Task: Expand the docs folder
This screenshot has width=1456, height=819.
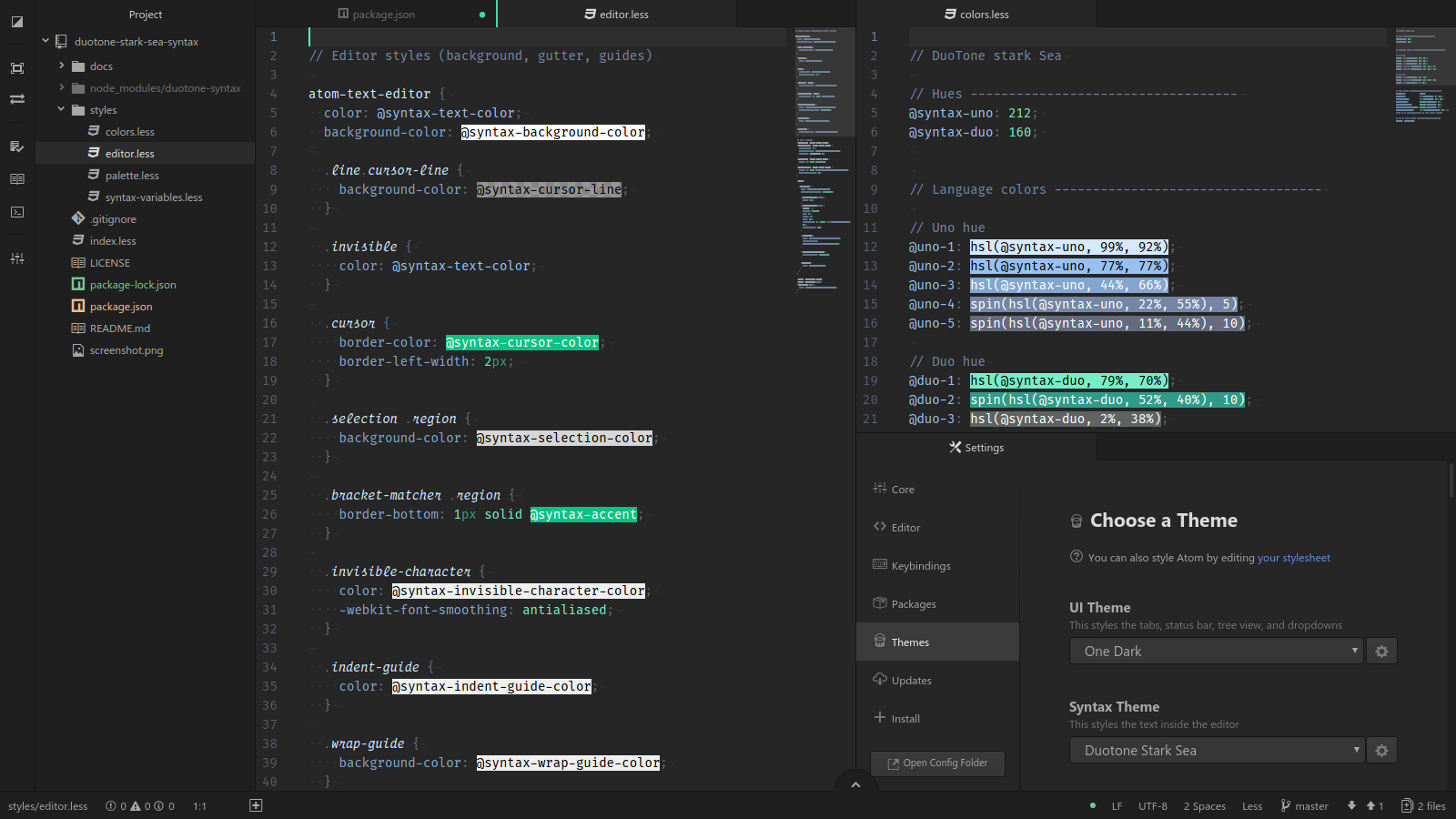Action: 62,66
